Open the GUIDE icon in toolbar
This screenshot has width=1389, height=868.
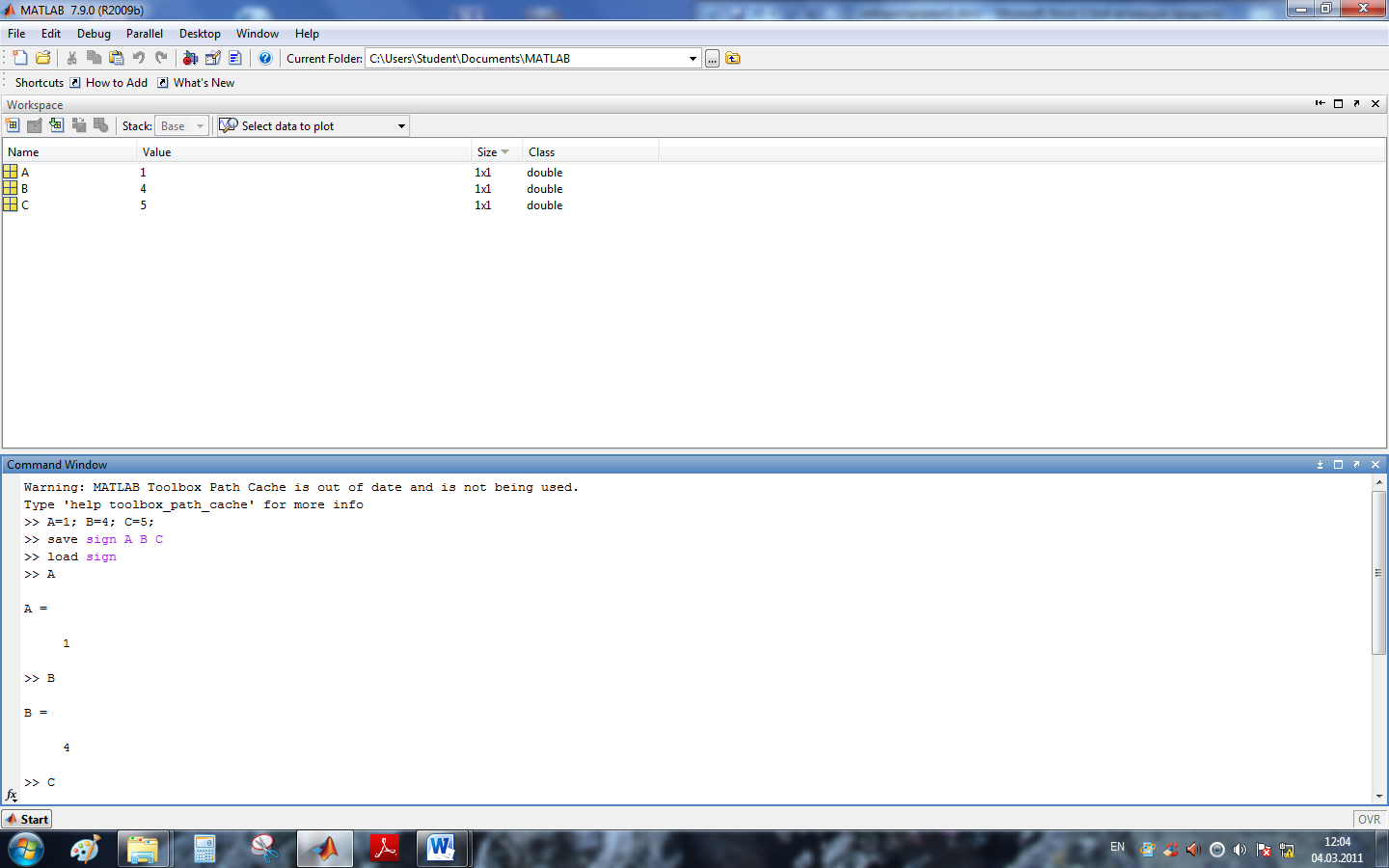(x=213, y=58)
